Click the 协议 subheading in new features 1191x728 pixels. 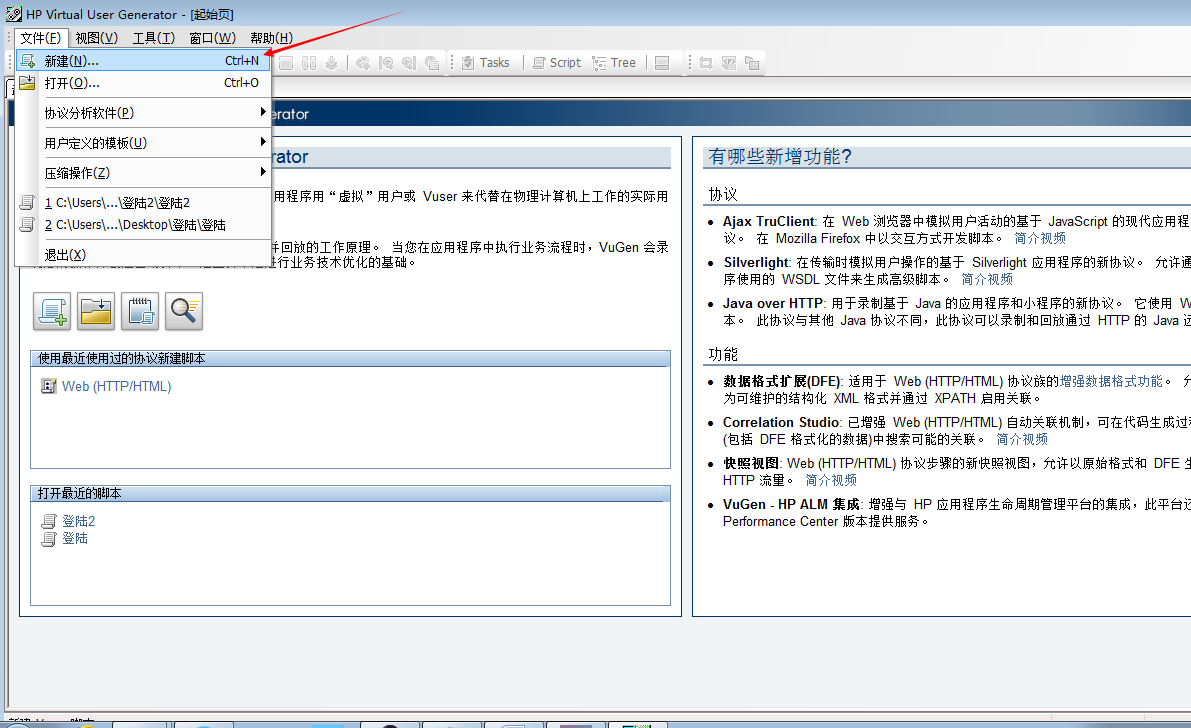pyautogui.click(x=723, y=195)
